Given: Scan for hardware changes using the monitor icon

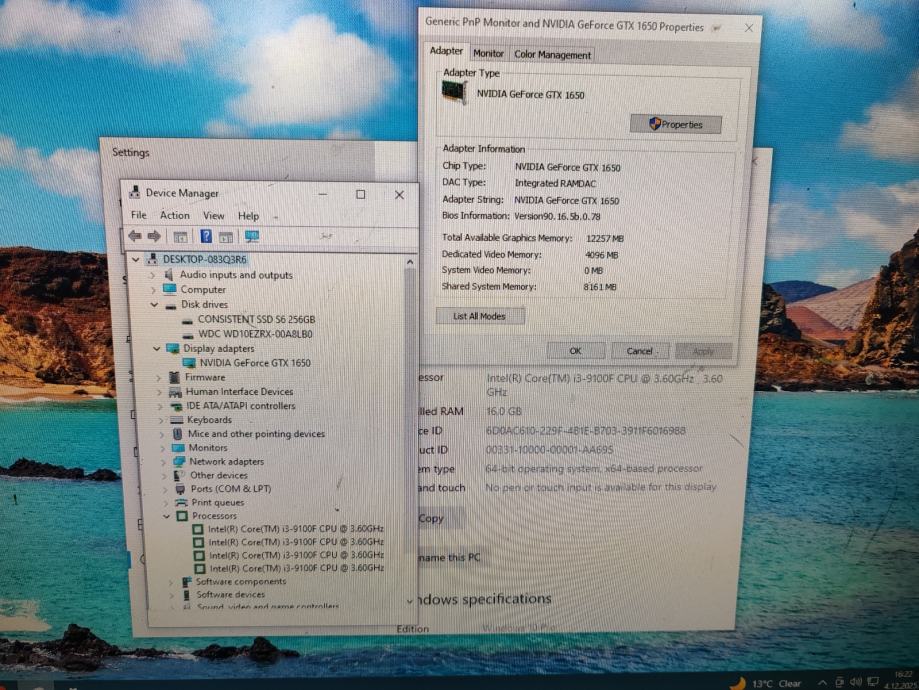Looking at the screenshot, I should pos(252,236).
